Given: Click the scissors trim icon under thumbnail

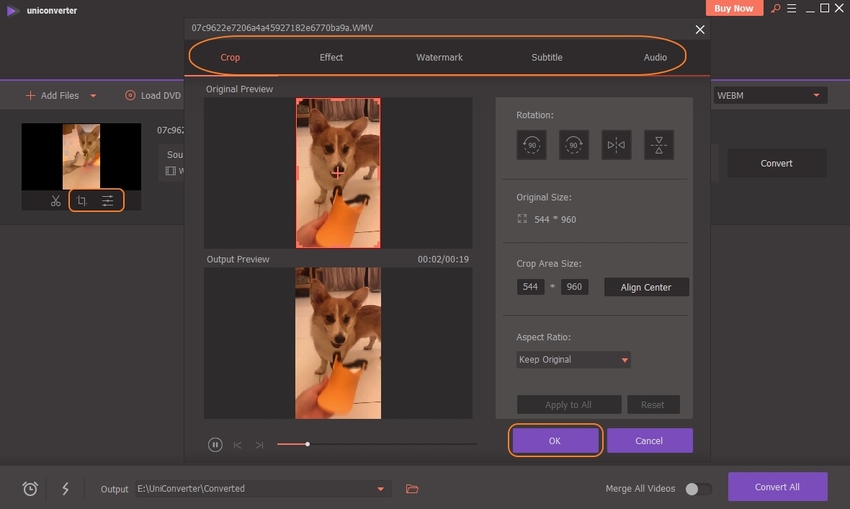Looking at the screenshot, I should [56, 201].
